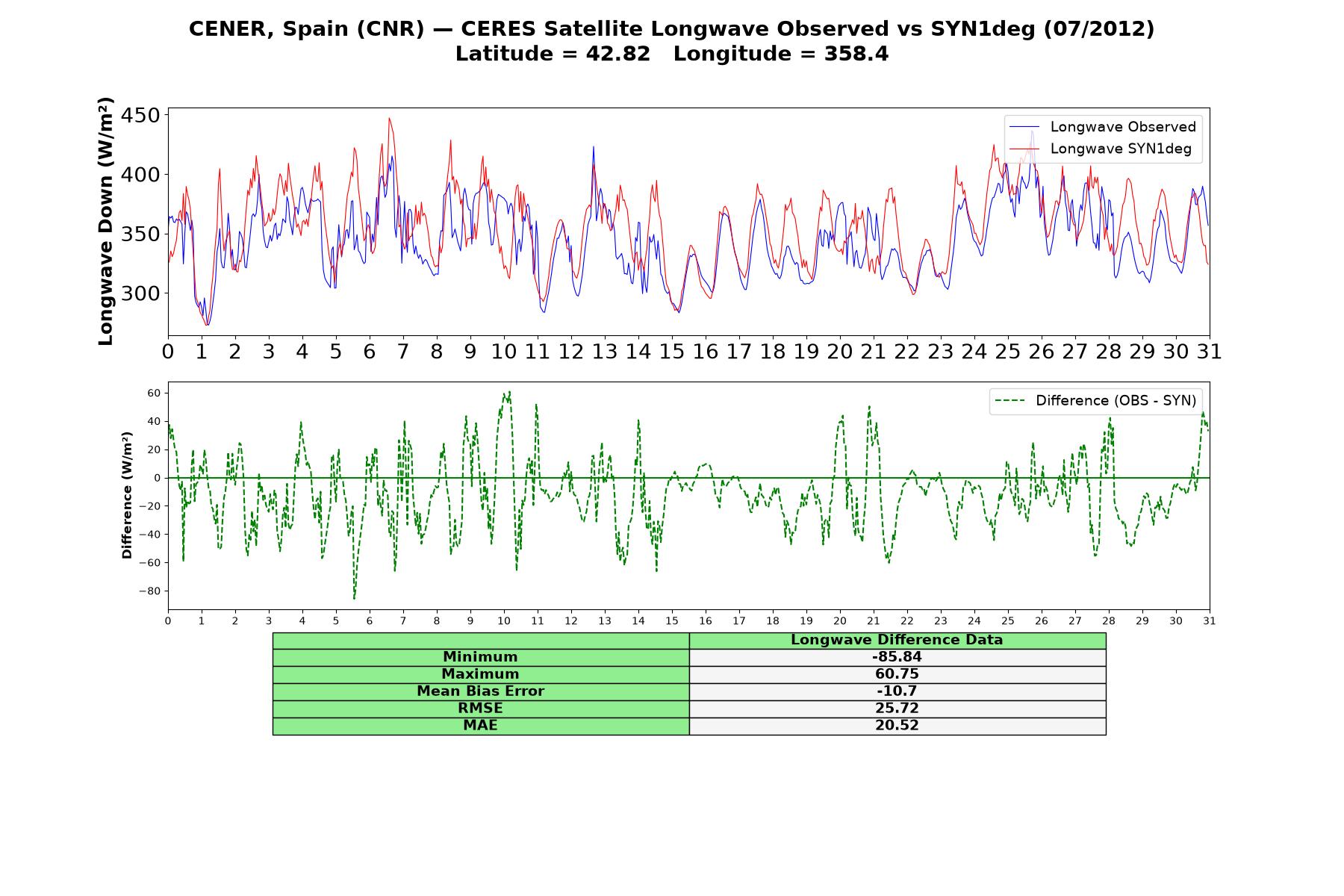Click the MAE value 20.52 cell
Image resolution: width=1344 pixels, height=896 pixels.
897,726
